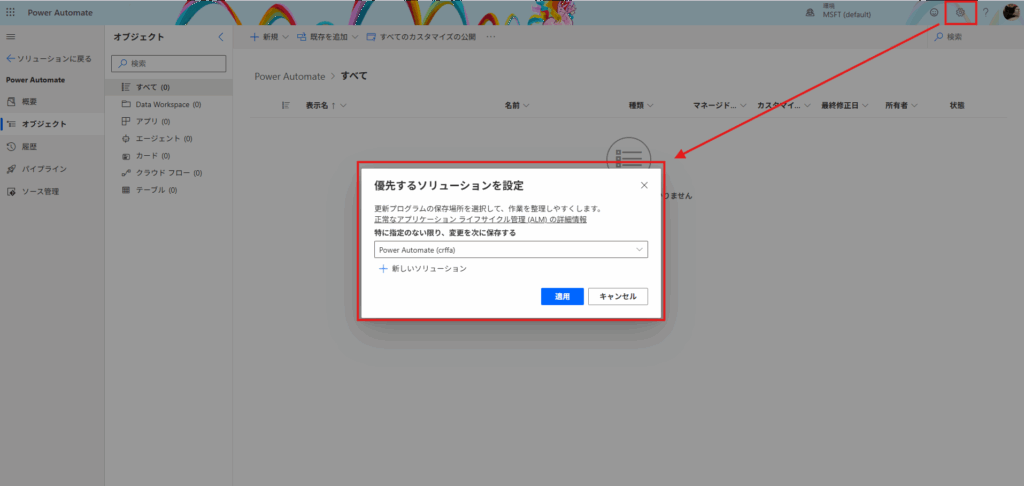Viewport: 1024px width, 486px height.
Task: Click the 適用 button
Action: point(562,297)
